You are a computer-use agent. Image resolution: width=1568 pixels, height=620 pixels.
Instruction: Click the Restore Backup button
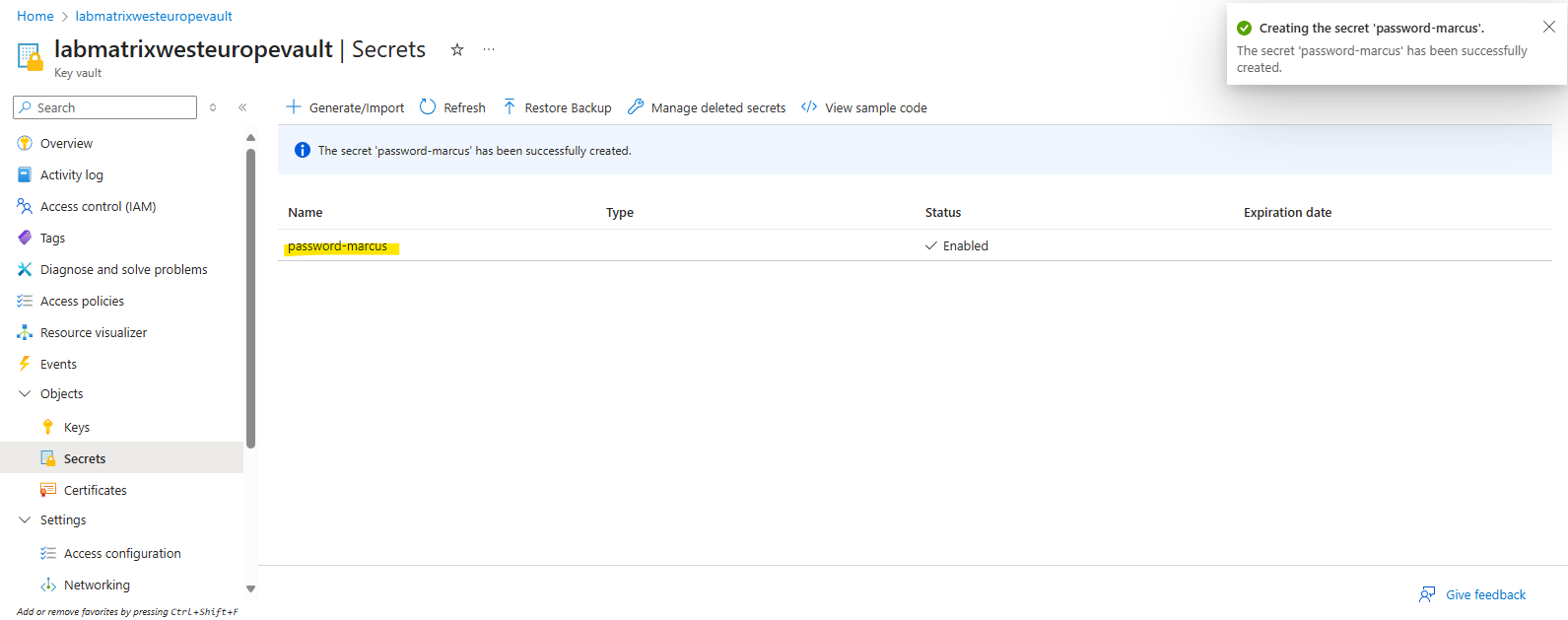click(557, 107)
